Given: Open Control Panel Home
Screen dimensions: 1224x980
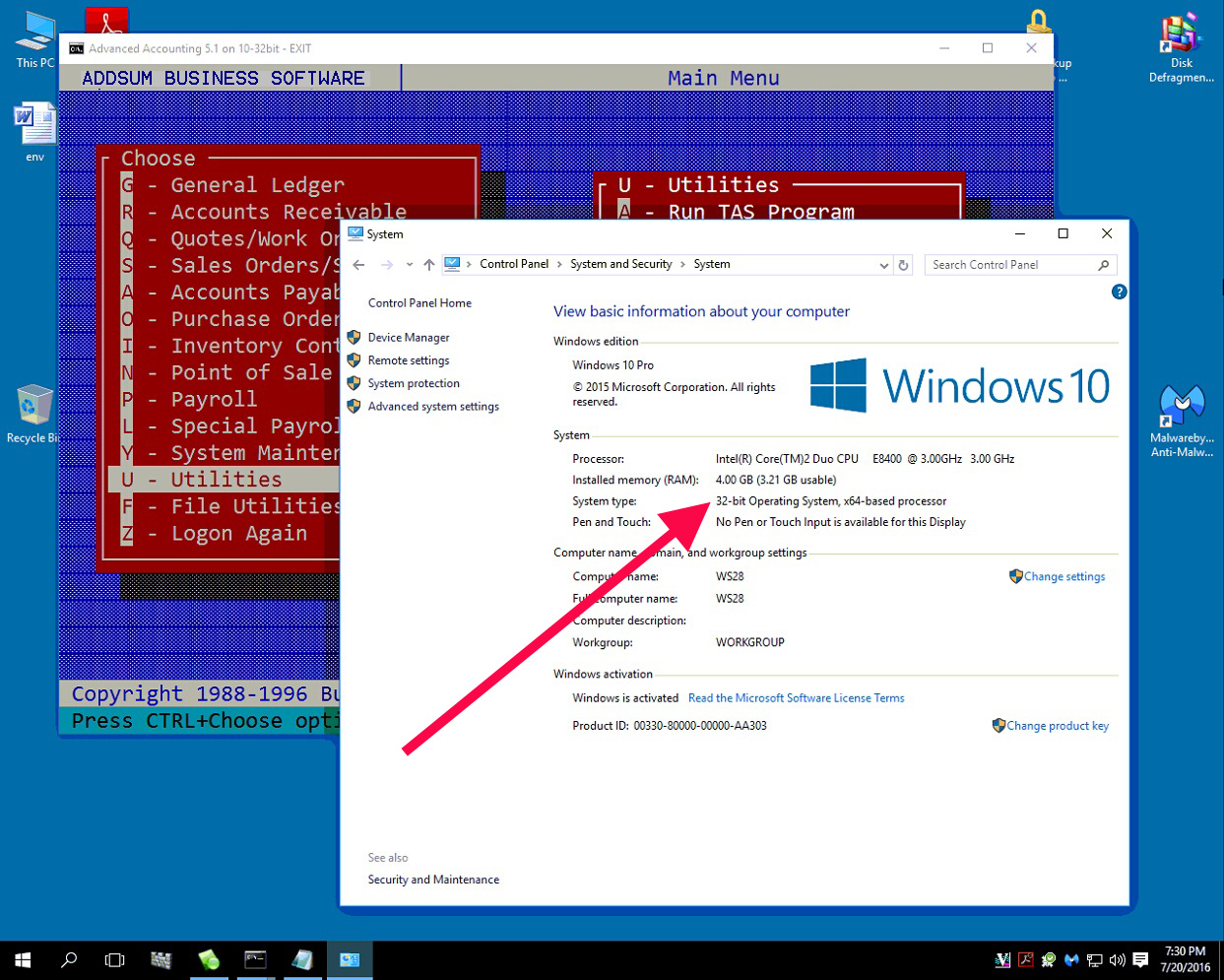Looking at the screenshot, I should coord(419,303).
